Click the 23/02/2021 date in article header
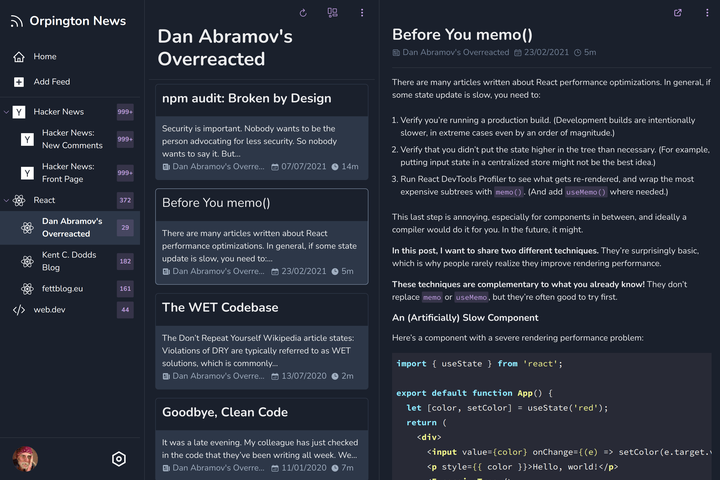 pyautogui.click(x=541, y=52)
